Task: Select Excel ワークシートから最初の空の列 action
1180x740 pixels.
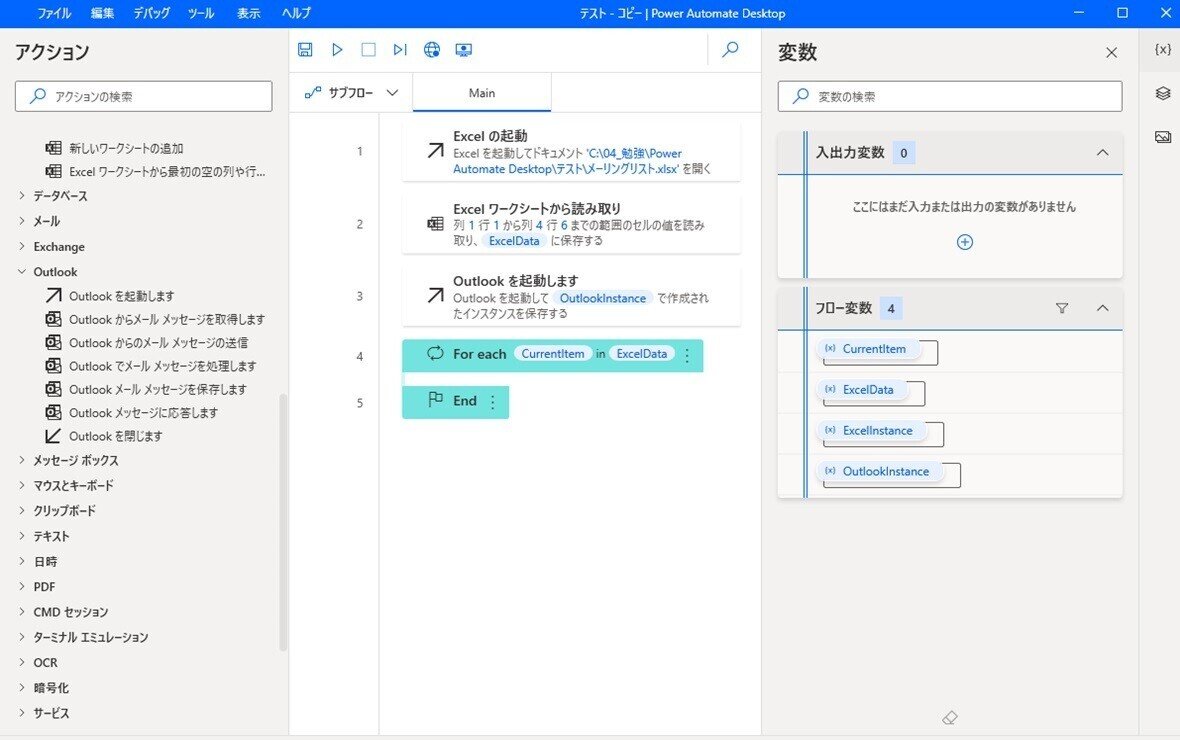Action: (166, 172)
